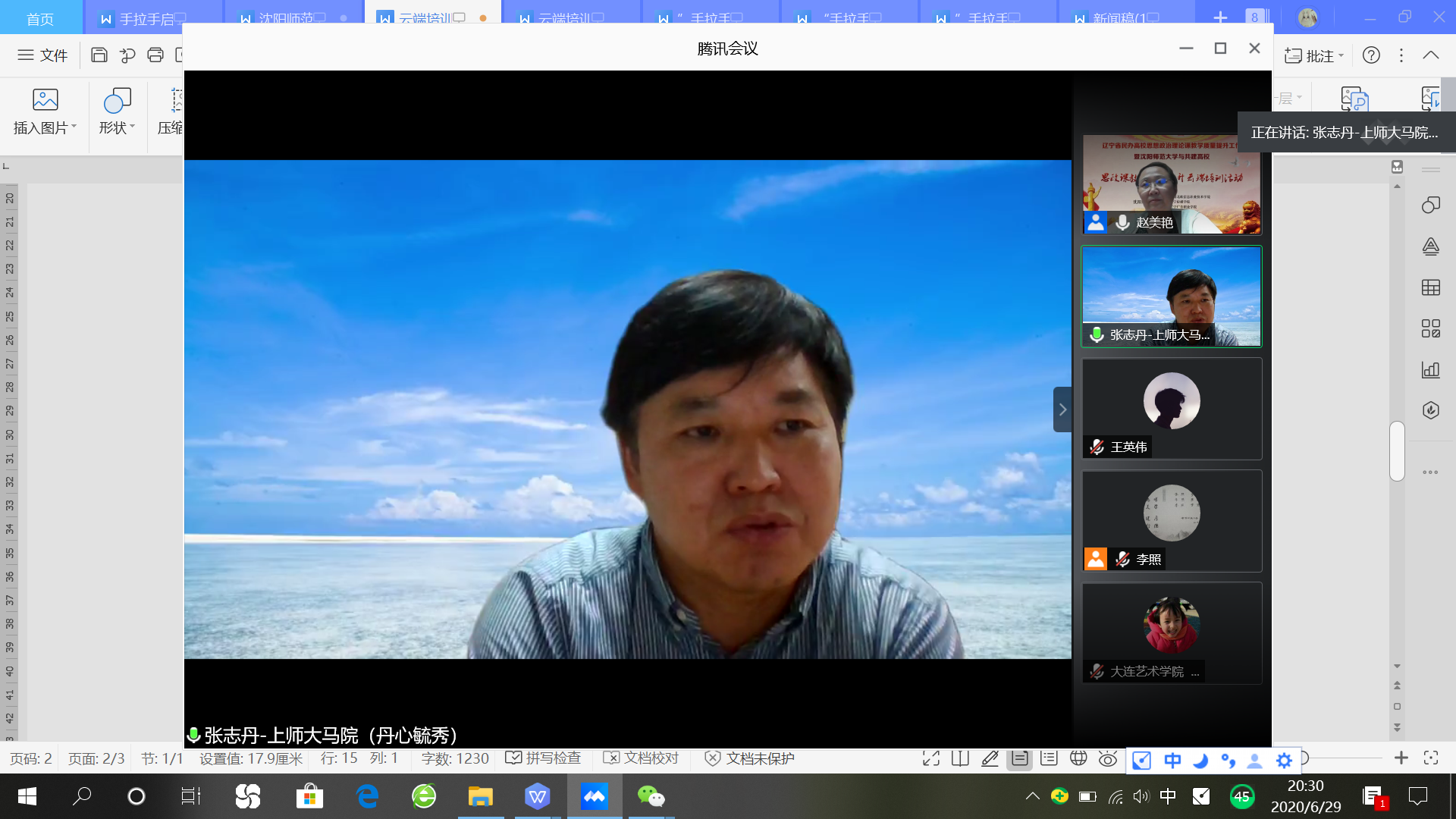Toggle Wang Yingwei's muted microphone icon
This screenshot has width=1456, height=819.
(1097, 447)
